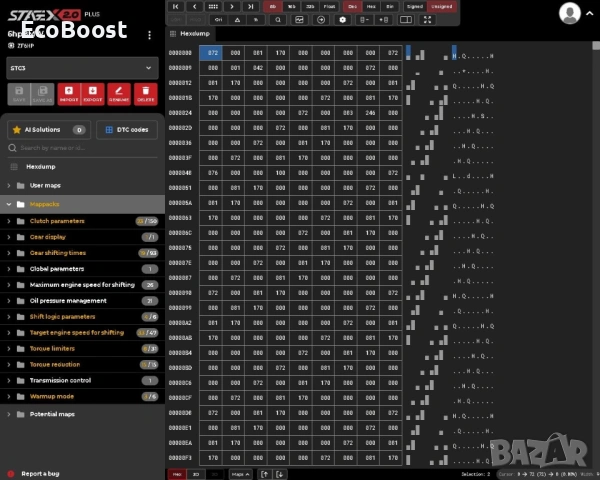Image resolution: width=600 pixels, height=480 pixels.
Task: Select Shift logic parameters folder
Action: click(x=82, y=317)
